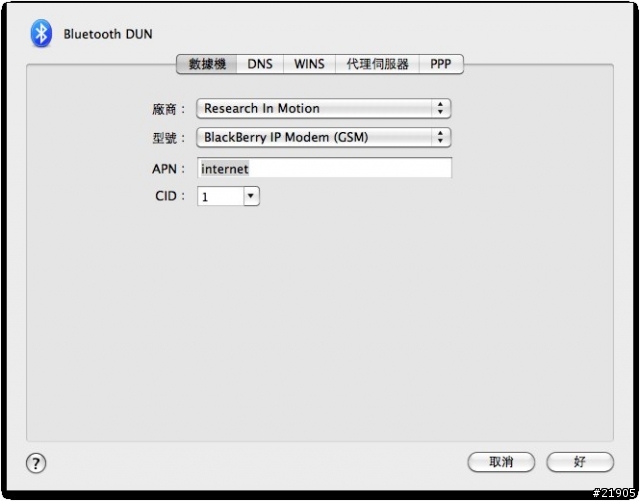The height and width of the screenshot is (501, 640).
Task: Click the CID label
Action: (170, 196)
